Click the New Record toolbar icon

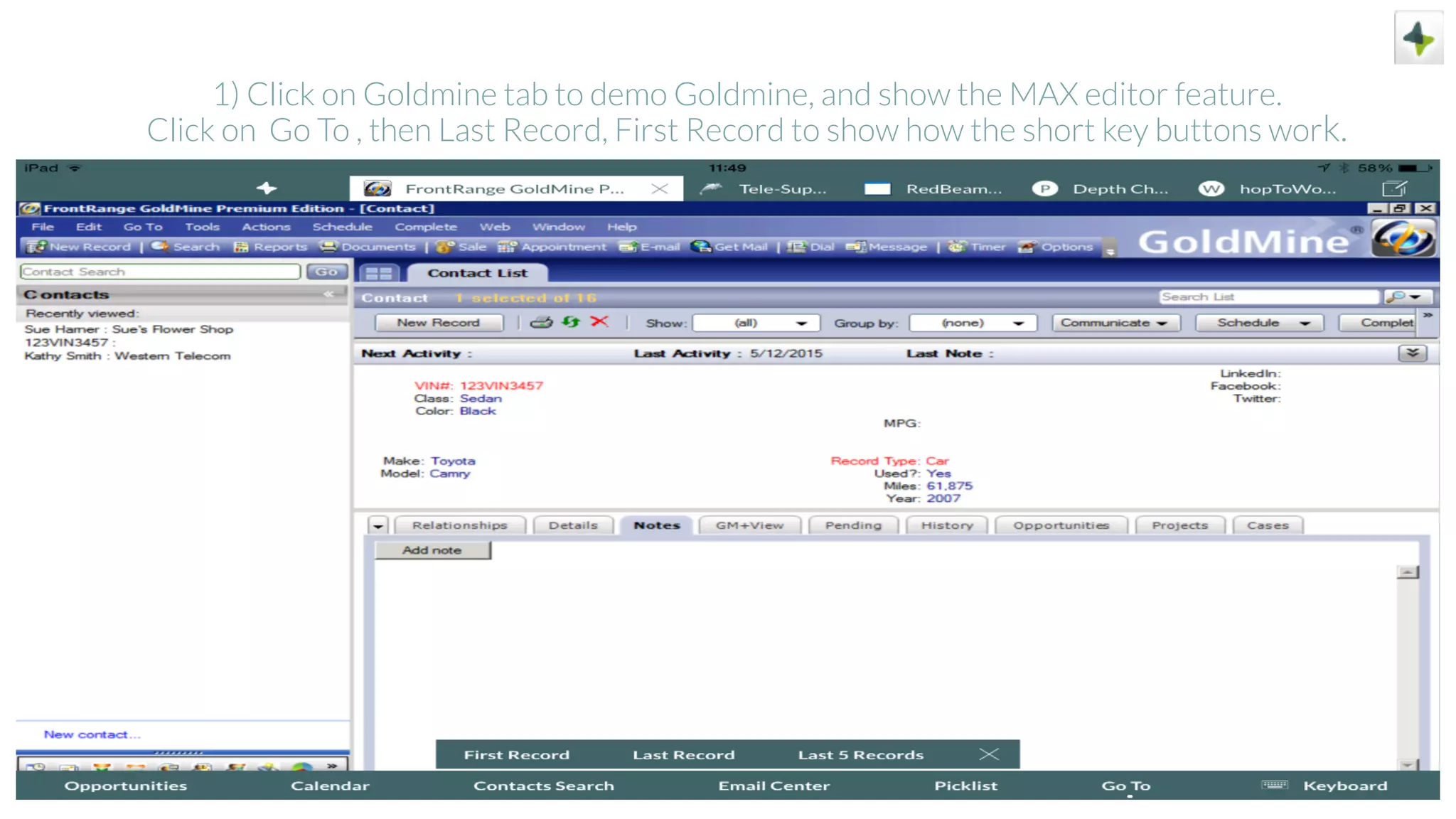coord(79,247)
